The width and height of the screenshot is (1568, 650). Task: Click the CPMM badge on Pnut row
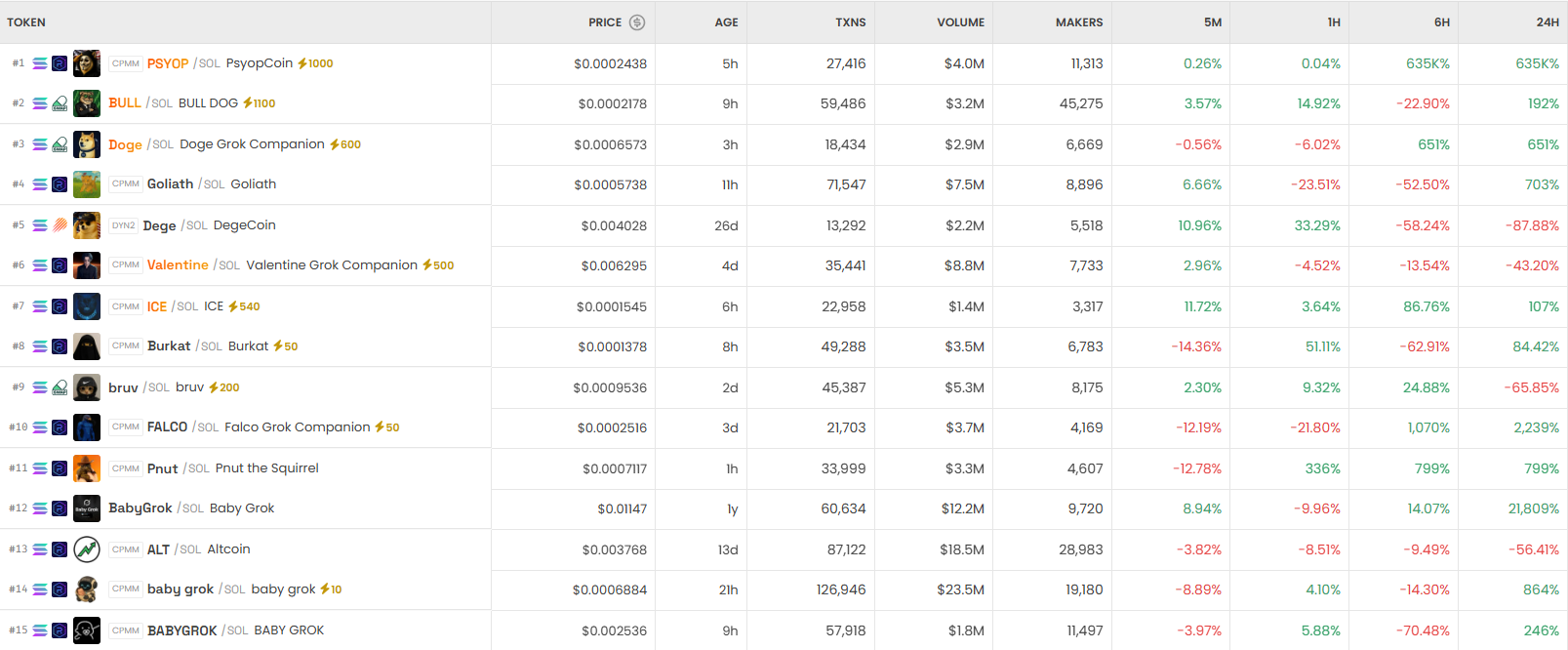[x=126, y=468]
